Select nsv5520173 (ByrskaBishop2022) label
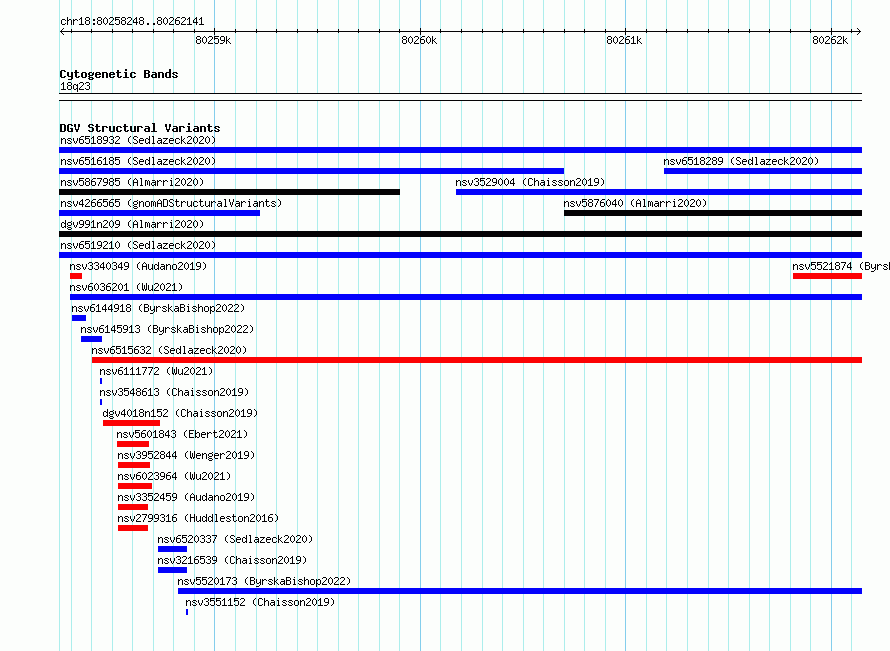Viewport: 890px width, 651px height. 264,581
